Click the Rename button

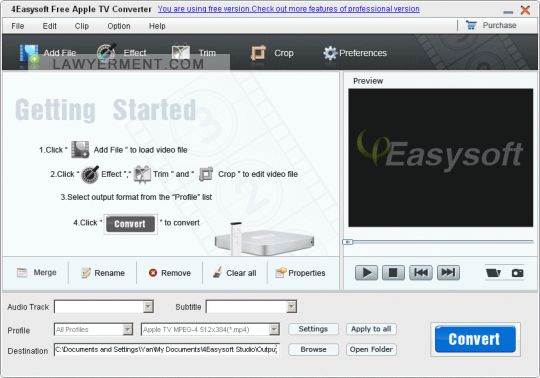103,273
